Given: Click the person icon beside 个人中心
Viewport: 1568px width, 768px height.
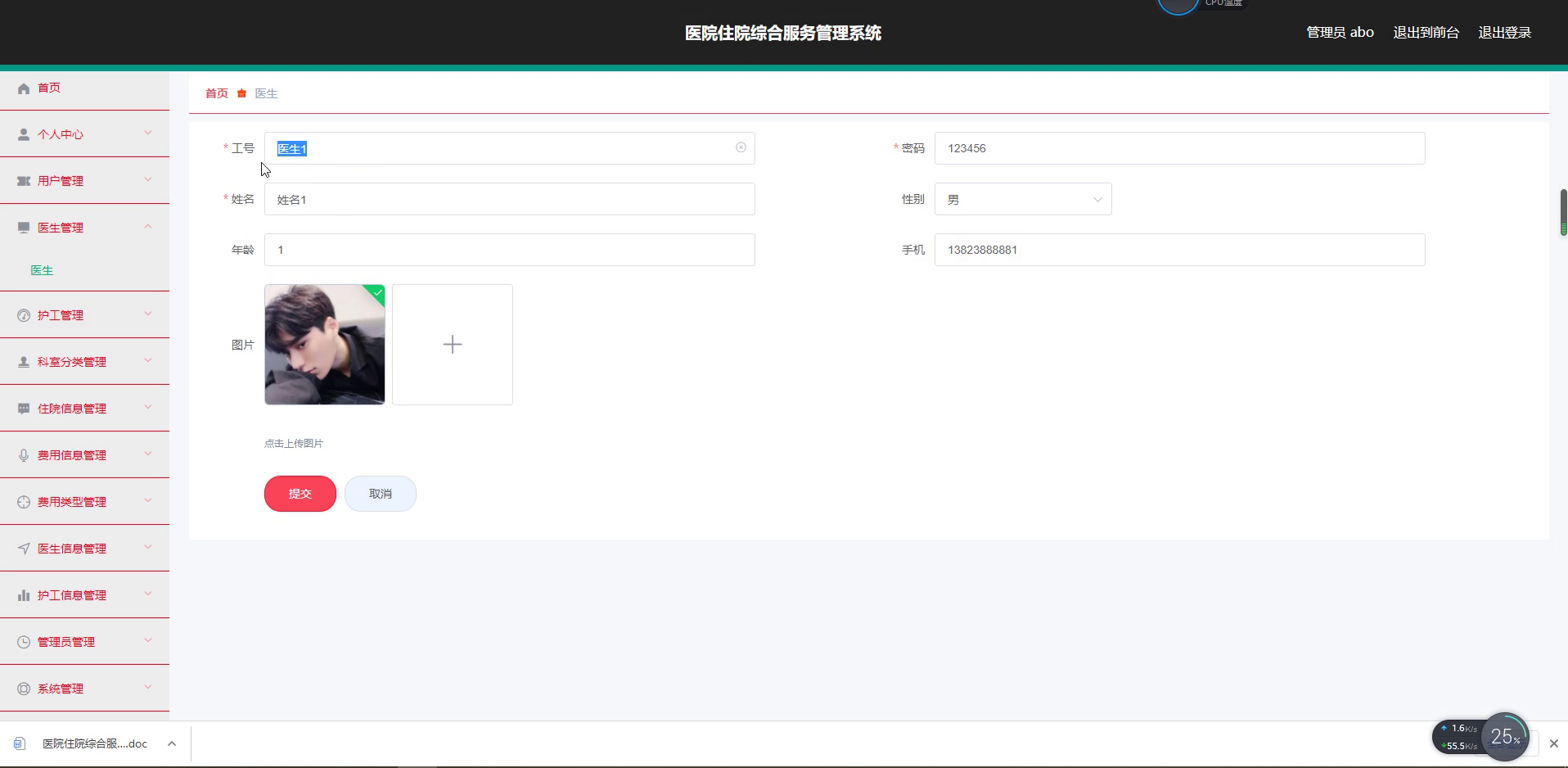Looking at the screenshot, I should pyautogui.click(x=24, y=134).
